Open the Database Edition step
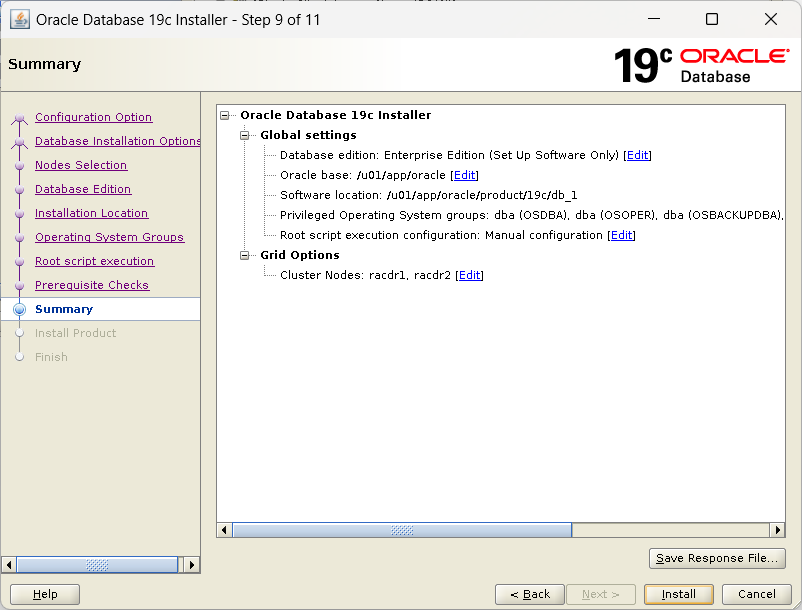802x610 pixels. 83,189
